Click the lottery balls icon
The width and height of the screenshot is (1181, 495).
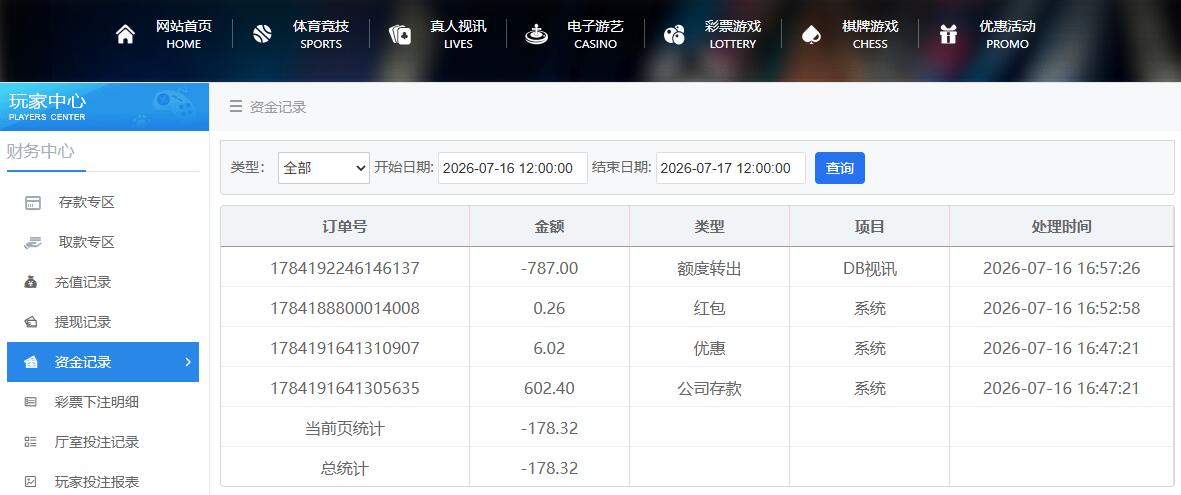[673, 35]
